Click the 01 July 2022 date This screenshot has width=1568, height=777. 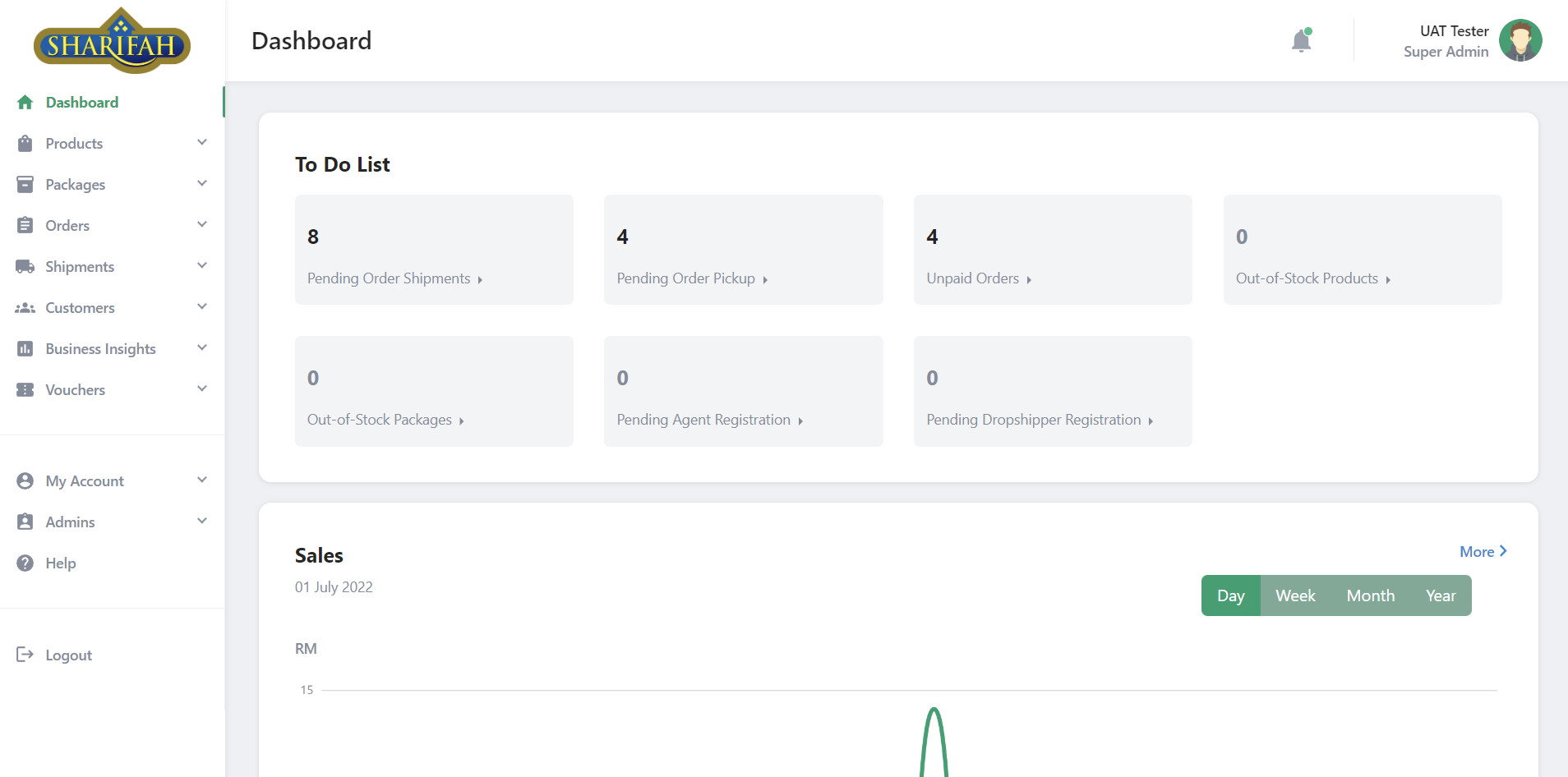click(334, 587)
